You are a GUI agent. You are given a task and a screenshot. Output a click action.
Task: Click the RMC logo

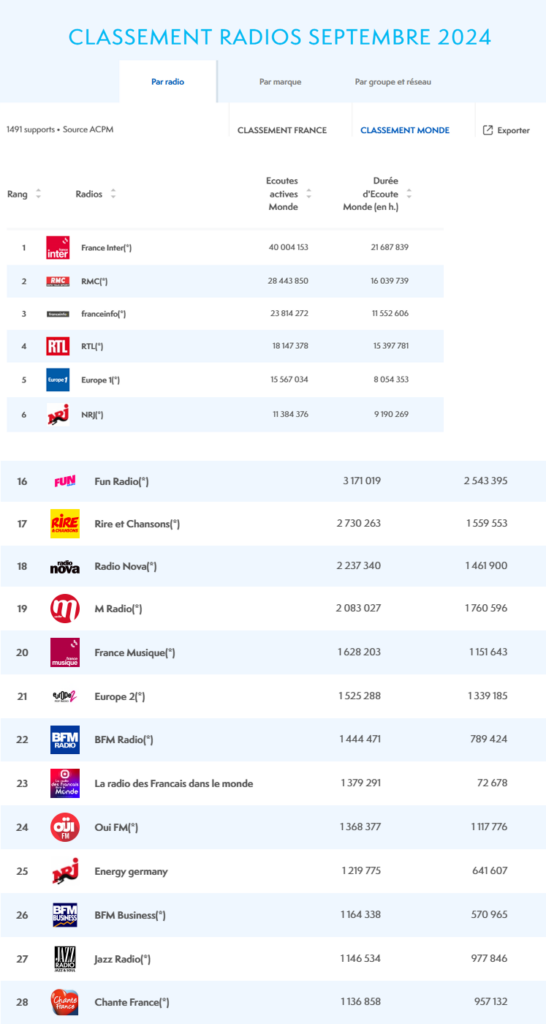click(57, 281)
